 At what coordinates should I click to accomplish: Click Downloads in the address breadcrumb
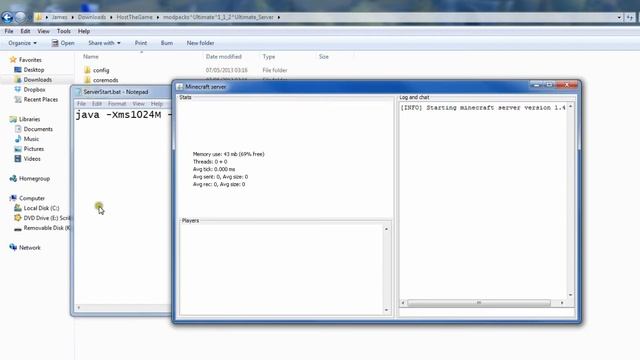[92, 17]
